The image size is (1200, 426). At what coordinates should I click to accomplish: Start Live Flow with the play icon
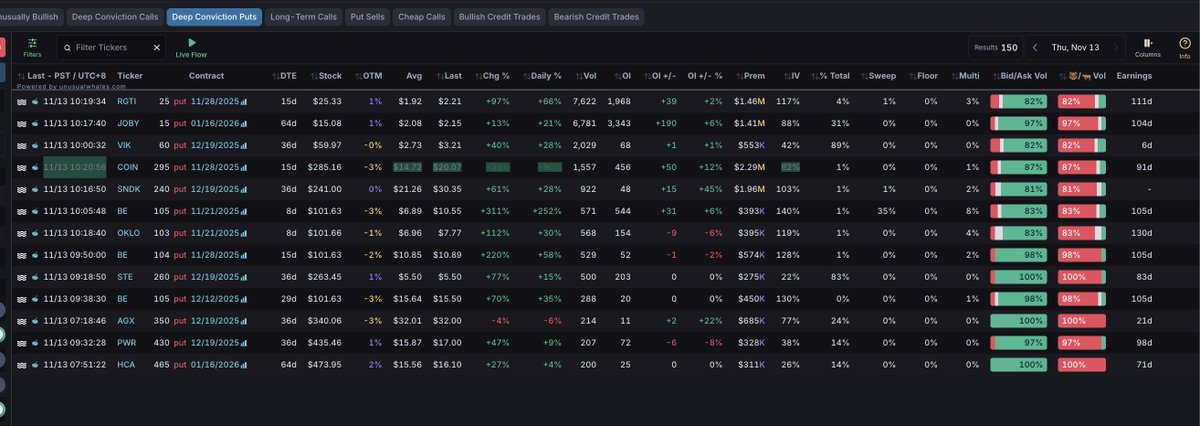(190, 43)
